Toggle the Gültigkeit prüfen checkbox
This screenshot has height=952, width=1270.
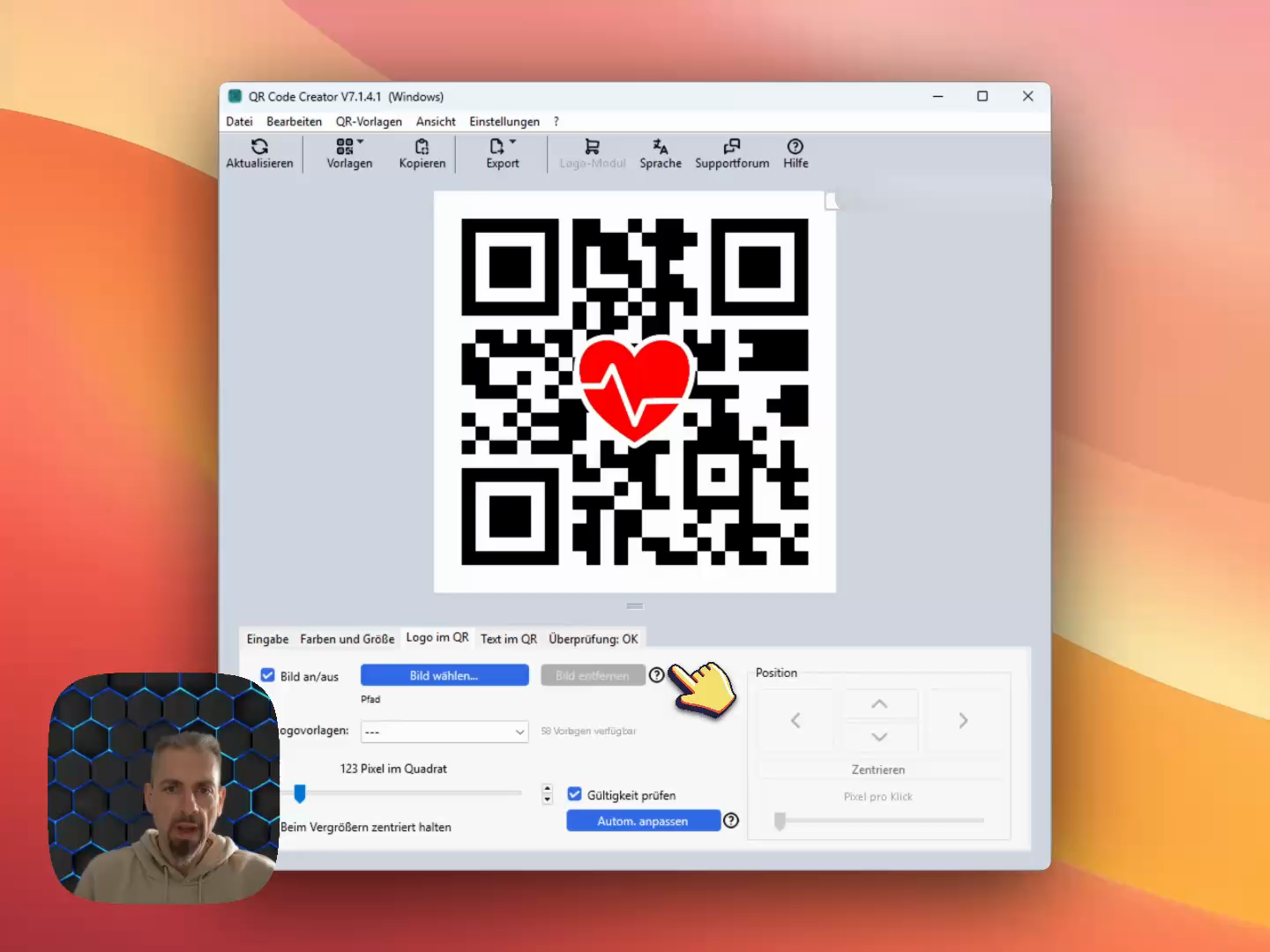[574, 794]
